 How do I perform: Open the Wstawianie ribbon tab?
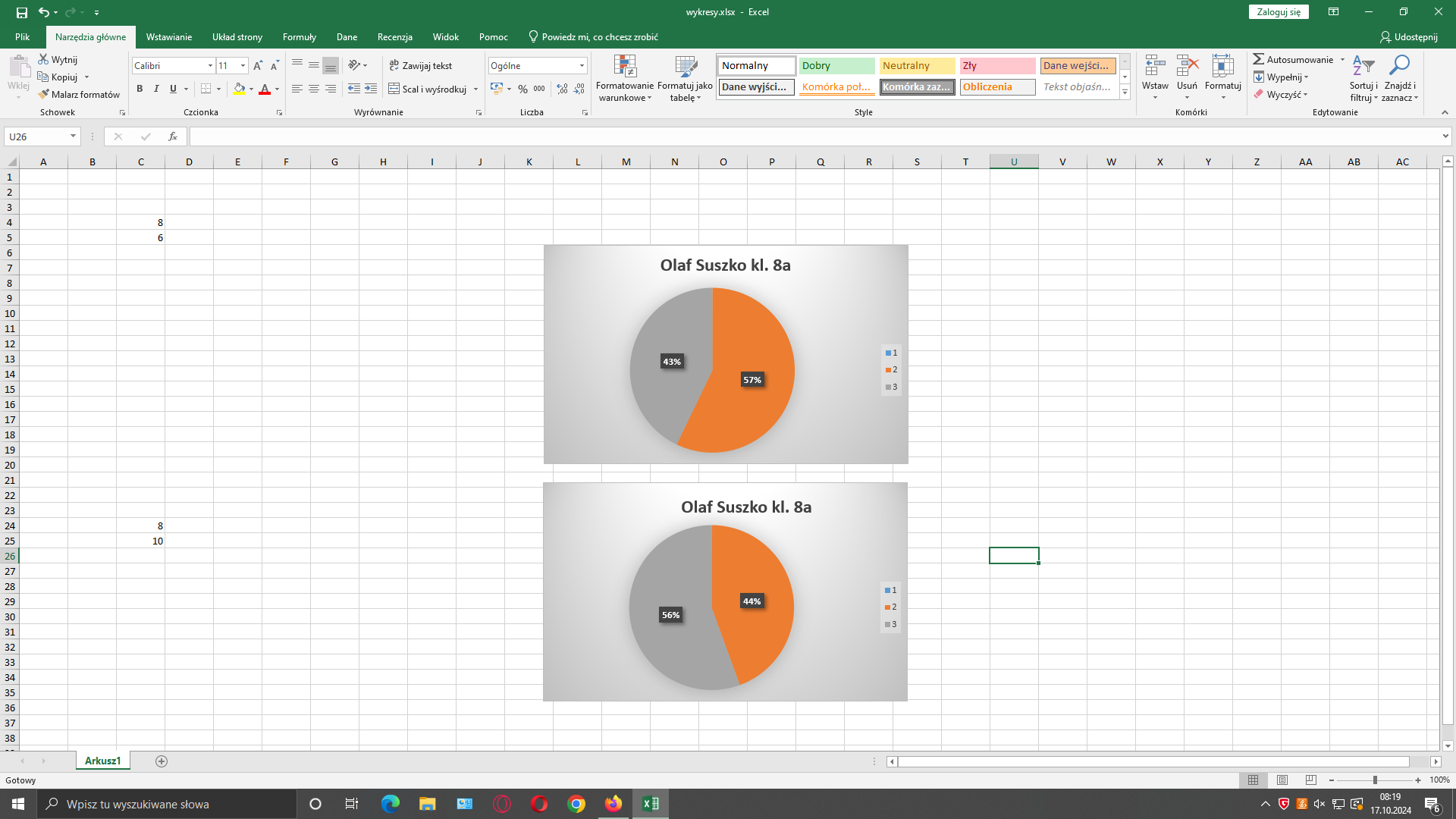click(168, 36)
